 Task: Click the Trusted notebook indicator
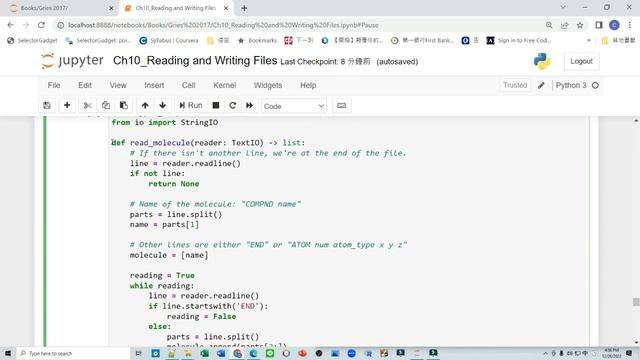[x=515, y=85]
